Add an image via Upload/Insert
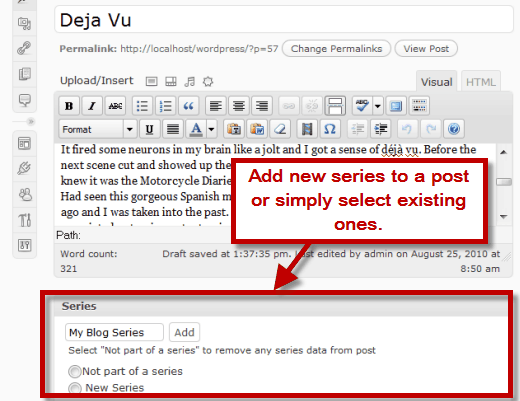520x401 pixels. 151,81
